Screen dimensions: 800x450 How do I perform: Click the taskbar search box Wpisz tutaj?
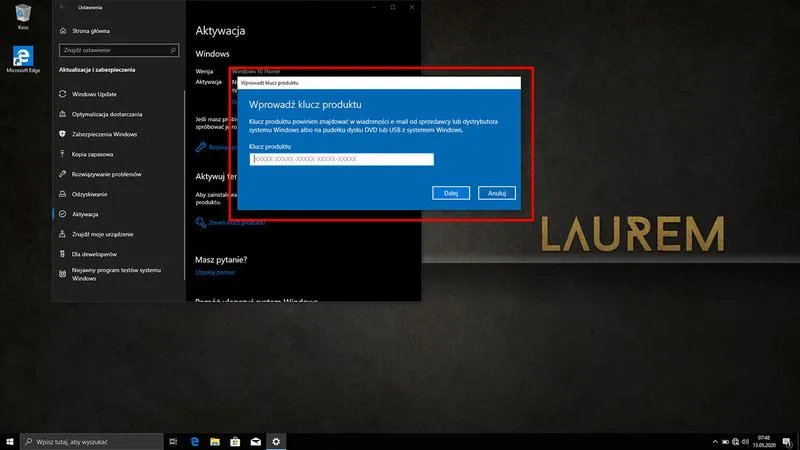pos(92,441)
